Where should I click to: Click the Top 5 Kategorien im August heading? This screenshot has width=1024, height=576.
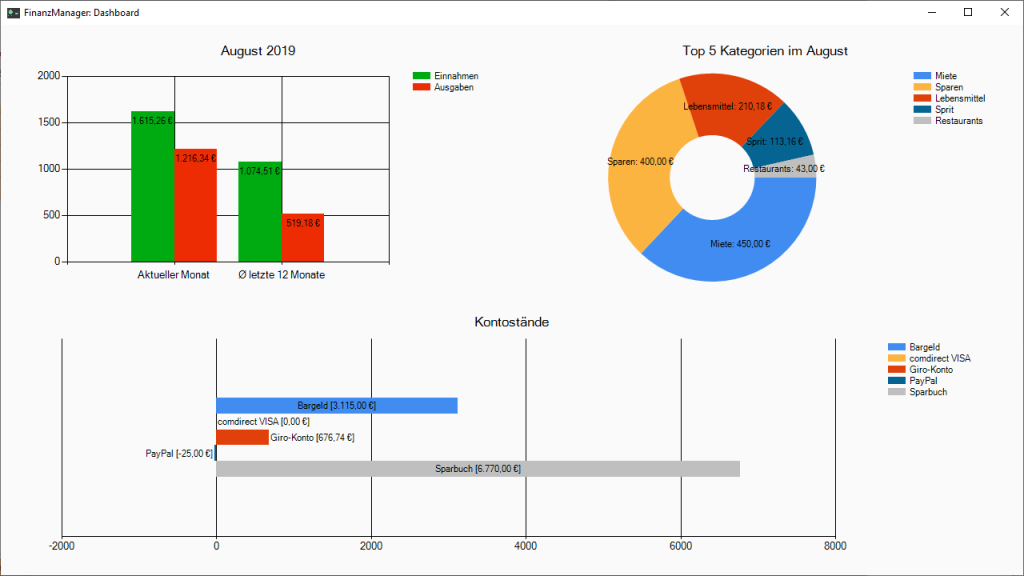click(765, 50)
